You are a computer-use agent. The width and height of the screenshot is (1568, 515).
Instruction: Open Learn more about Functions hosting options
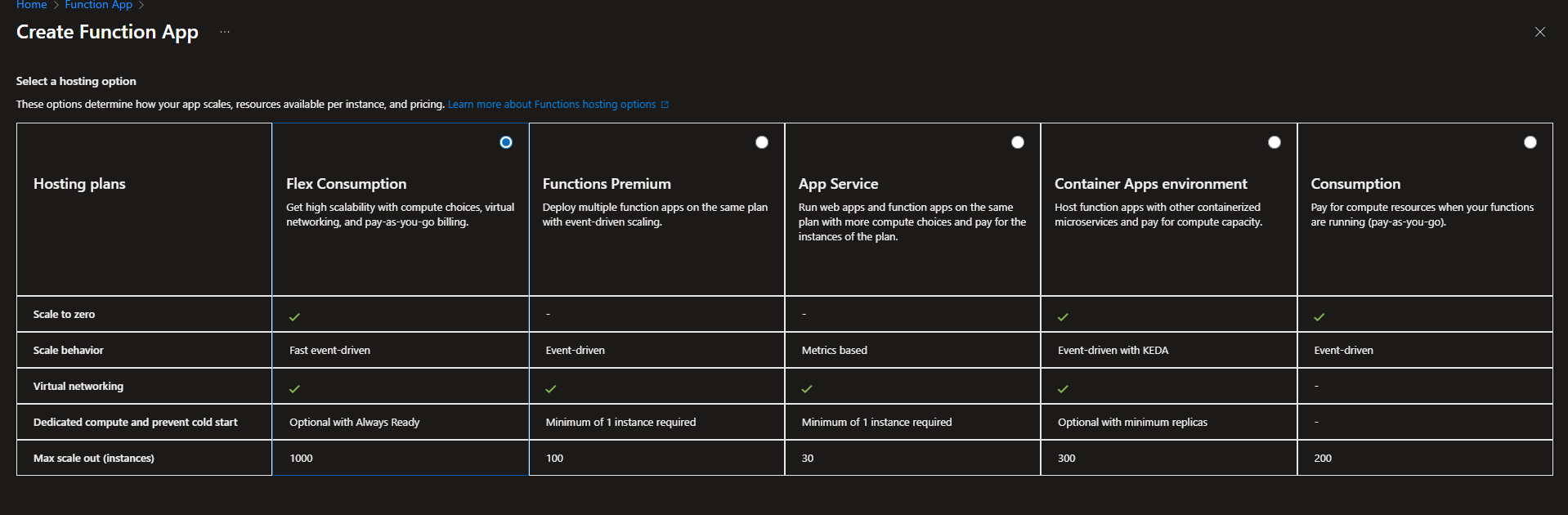(552, 105)
